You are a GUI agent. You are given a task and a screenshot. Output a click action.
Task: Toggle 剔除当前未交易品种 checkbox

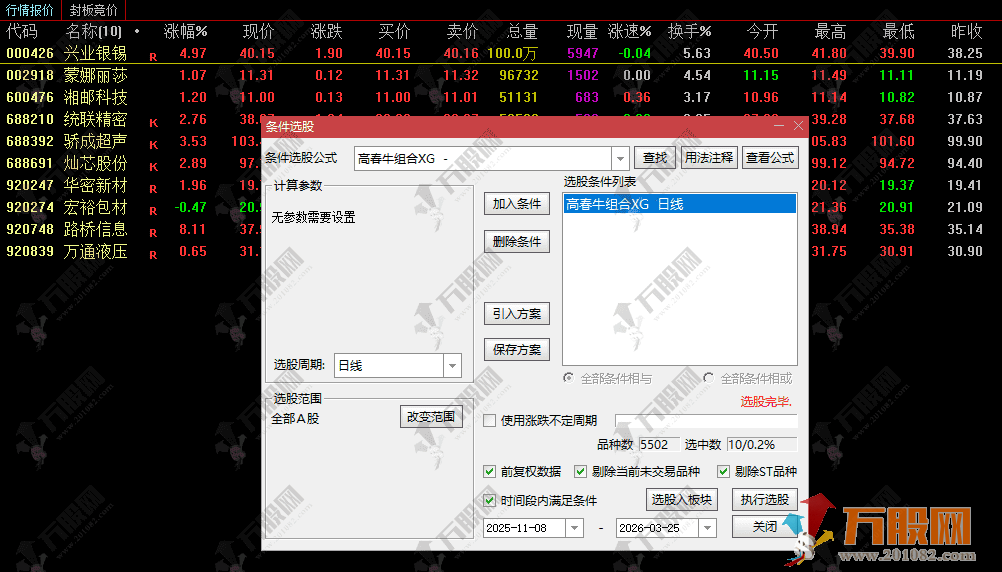pyautogui.click(x=580, y=472)
